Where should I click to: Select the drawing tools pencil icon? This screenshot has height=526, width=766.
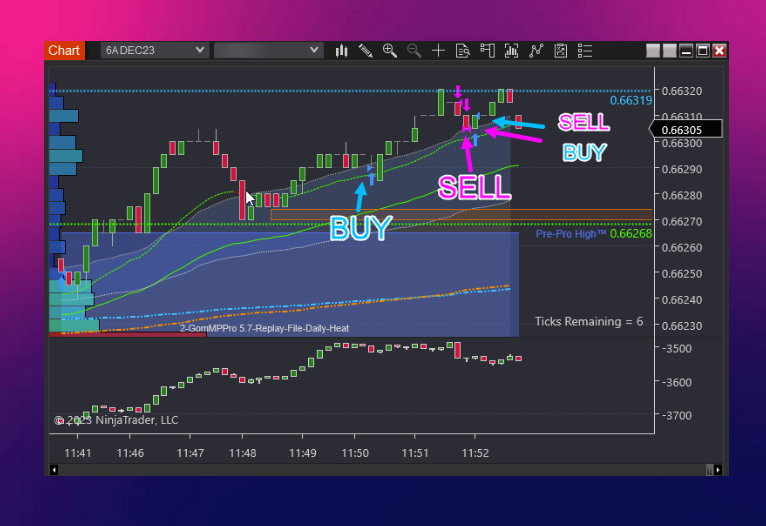(366, 50)
